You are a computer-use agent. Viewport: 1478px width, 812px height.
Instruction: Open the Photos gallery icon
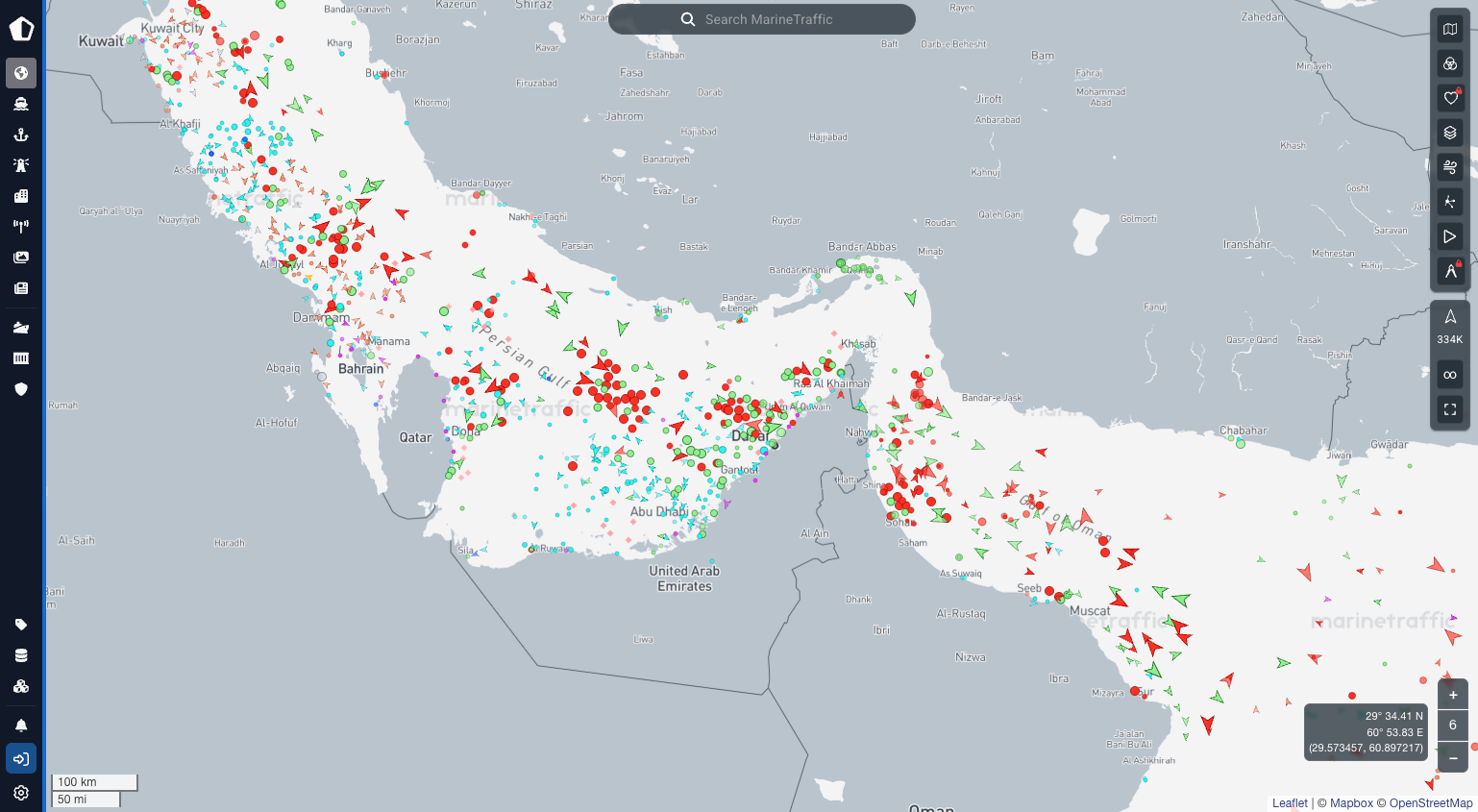pyautogui.click(x=21, y=258)
